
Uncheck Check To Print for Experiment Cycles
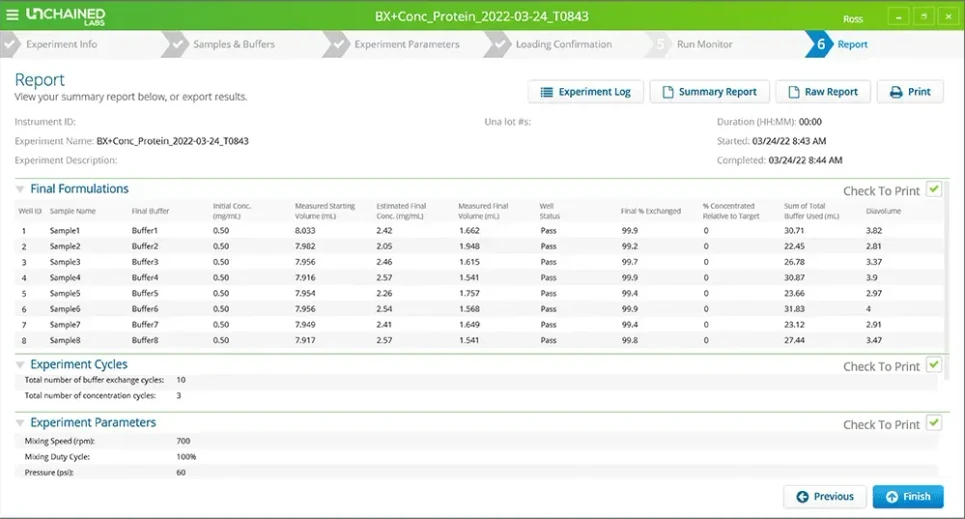pyautogui.click(x=934, y=365)
